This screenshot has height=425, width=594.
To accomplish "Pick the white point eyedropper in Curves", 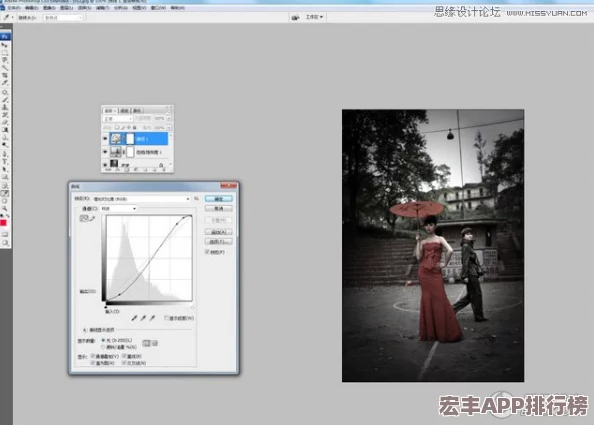I will coord(152,318).
